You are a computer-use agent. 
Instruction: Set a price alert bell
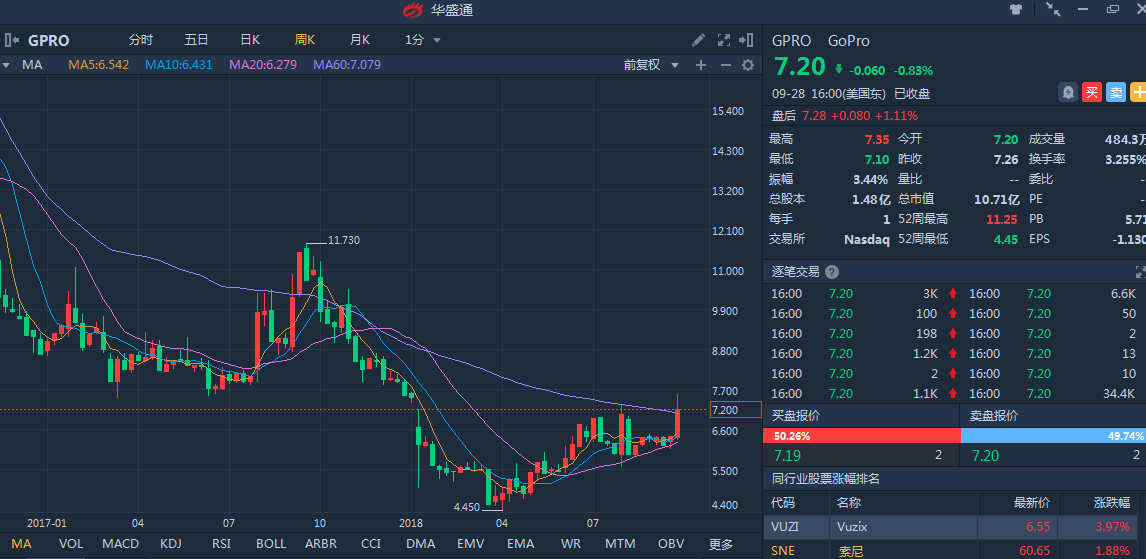point(1068,92)
